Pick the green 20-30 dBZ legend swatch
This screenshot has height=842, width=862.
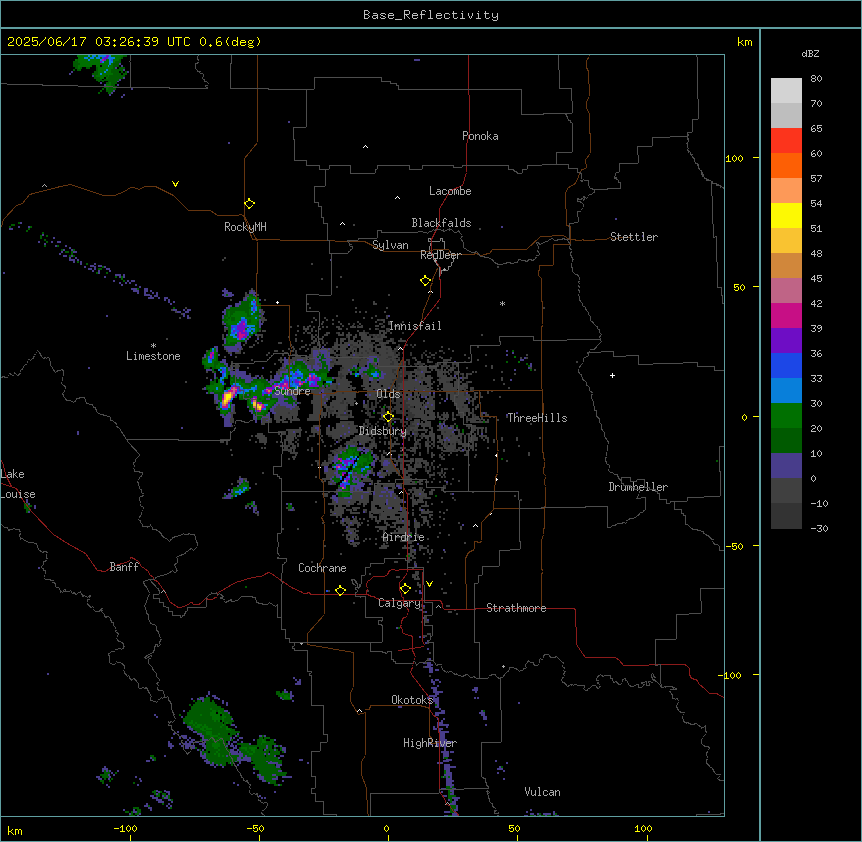coord(786,416)
